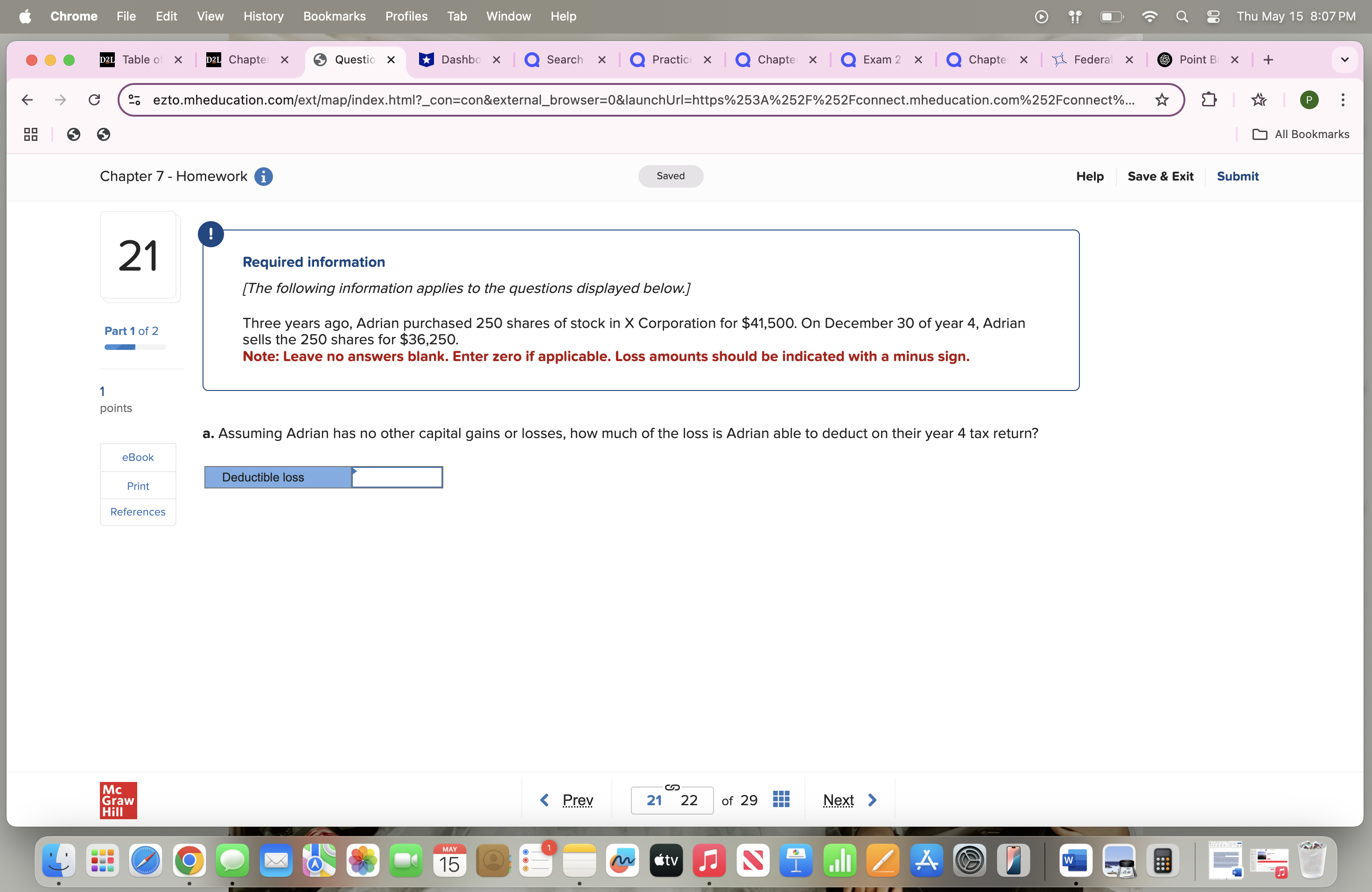Click the Part 1 of 2 progress bar
Screen dimensions: 1372x892
point(134,347)
